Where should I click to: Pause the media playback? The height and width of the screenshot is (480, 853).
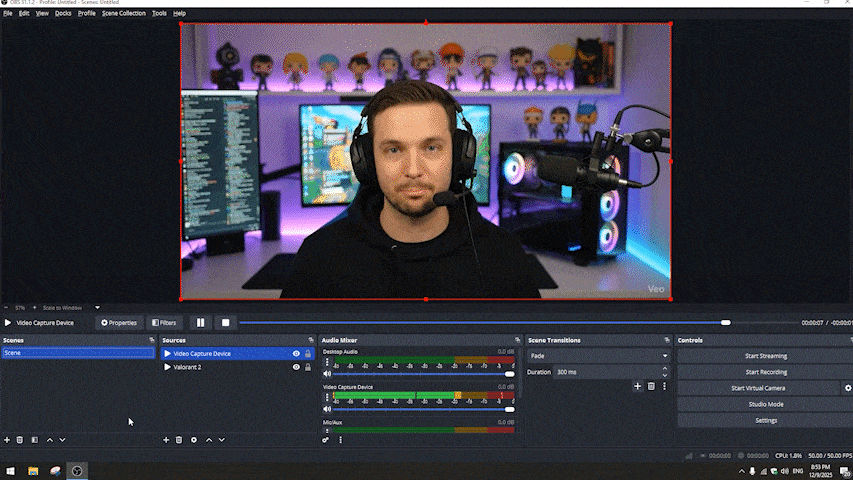200,323
